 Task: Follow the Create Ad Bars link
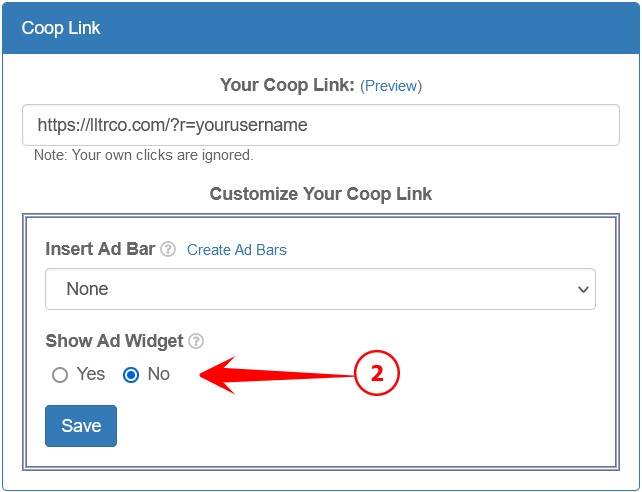pos(237,250)
